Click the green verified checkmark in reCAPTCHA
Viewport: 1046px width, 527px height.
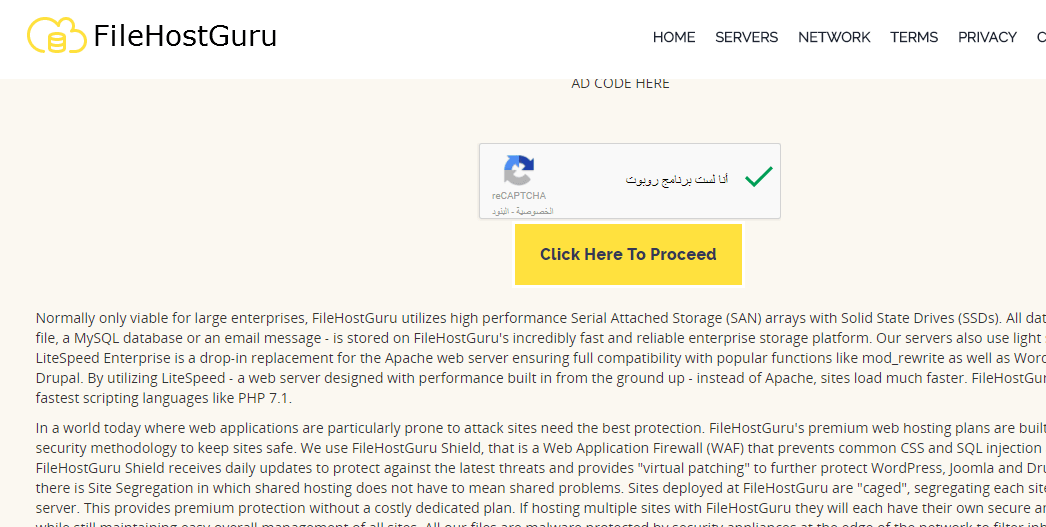[x=759, y=177]
